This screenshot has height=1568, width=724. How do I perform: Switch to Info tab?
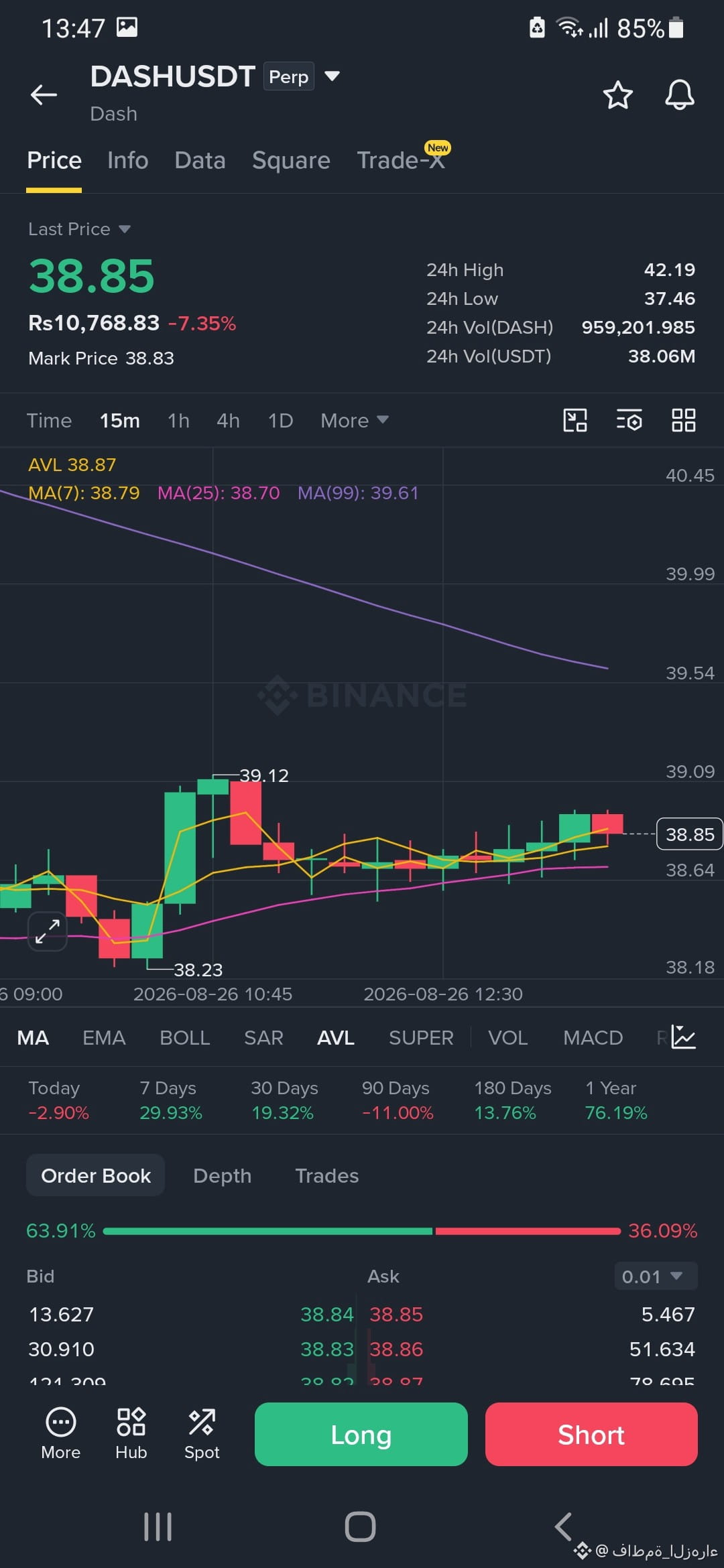click(128, 161)
